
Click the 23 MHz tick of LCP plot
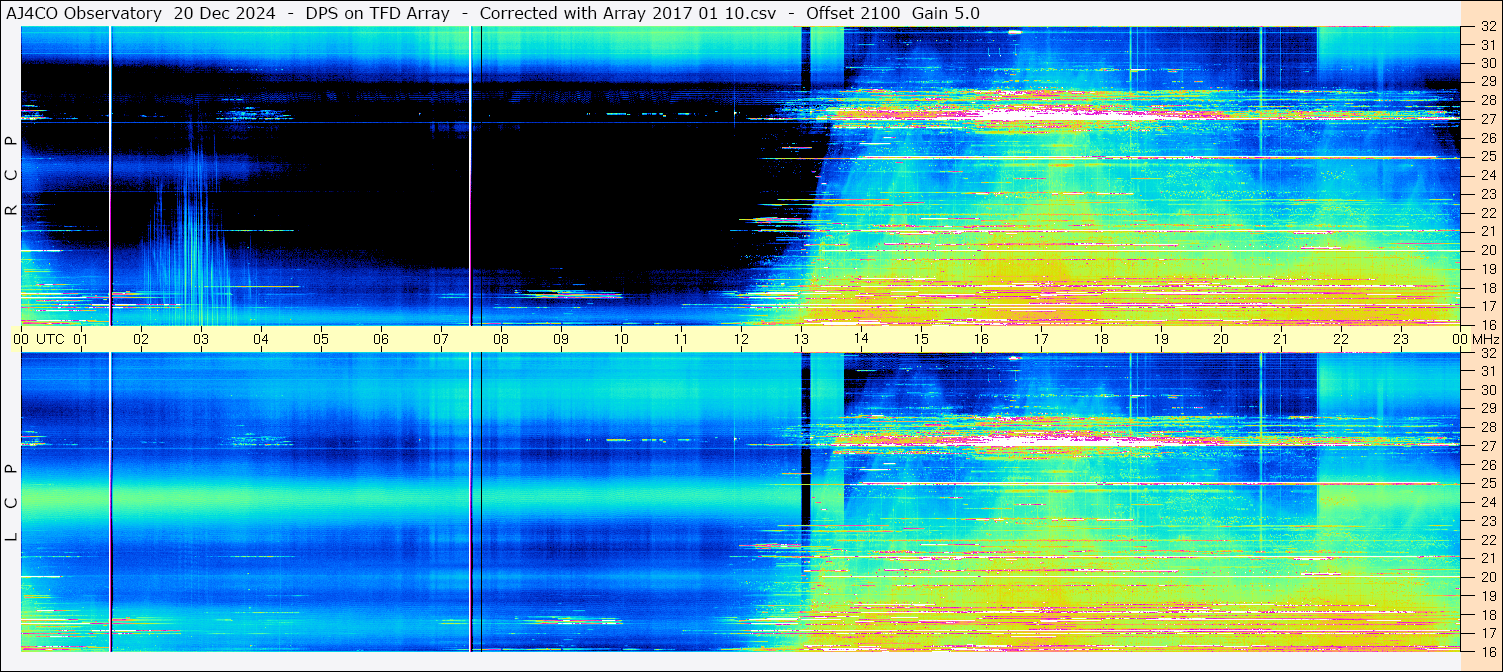(x=1487, y=521)
